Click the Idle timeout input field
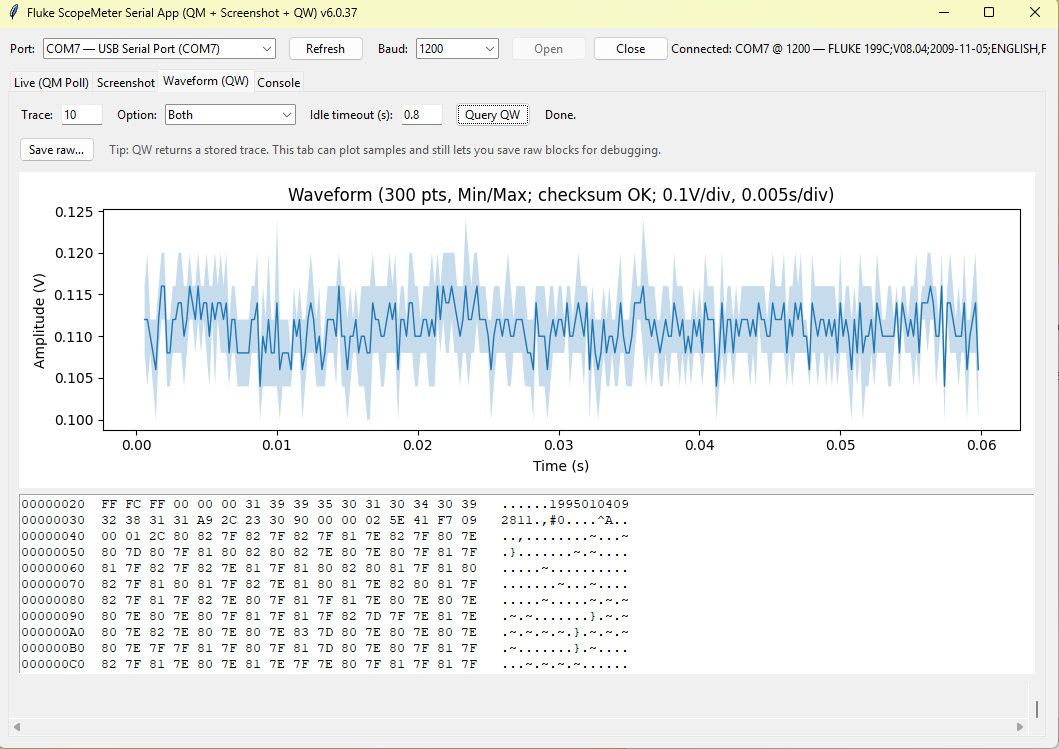 click(421, 115)
